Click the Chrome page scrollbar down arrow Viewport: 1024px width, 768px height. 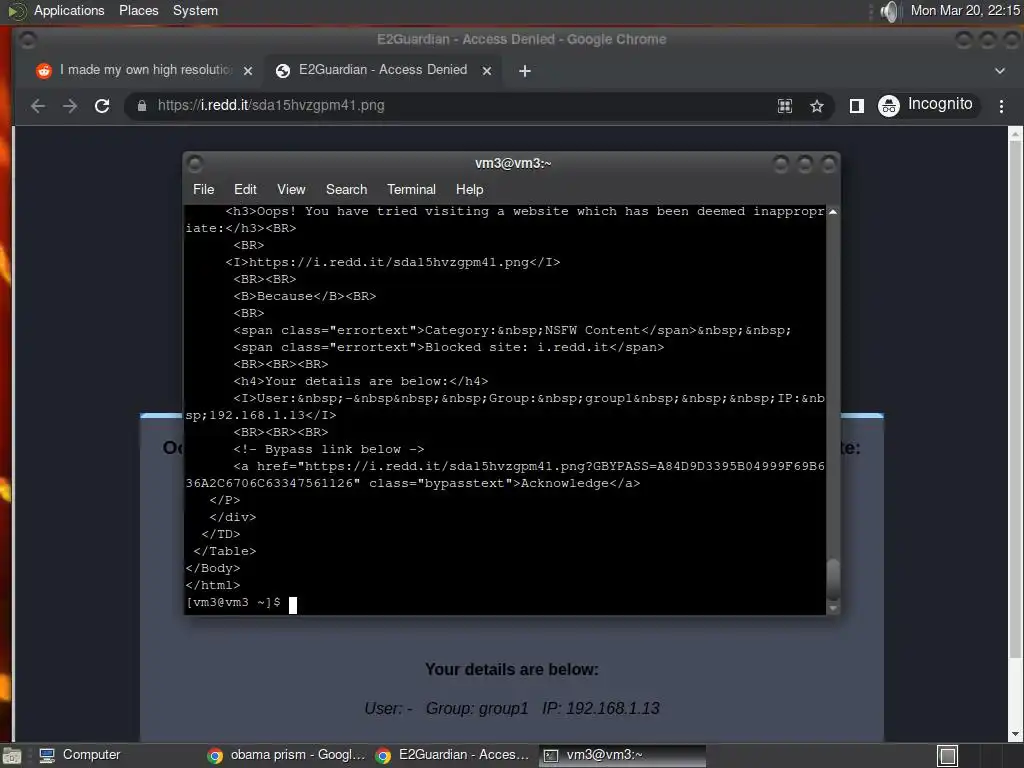[x=1016, y=735]
